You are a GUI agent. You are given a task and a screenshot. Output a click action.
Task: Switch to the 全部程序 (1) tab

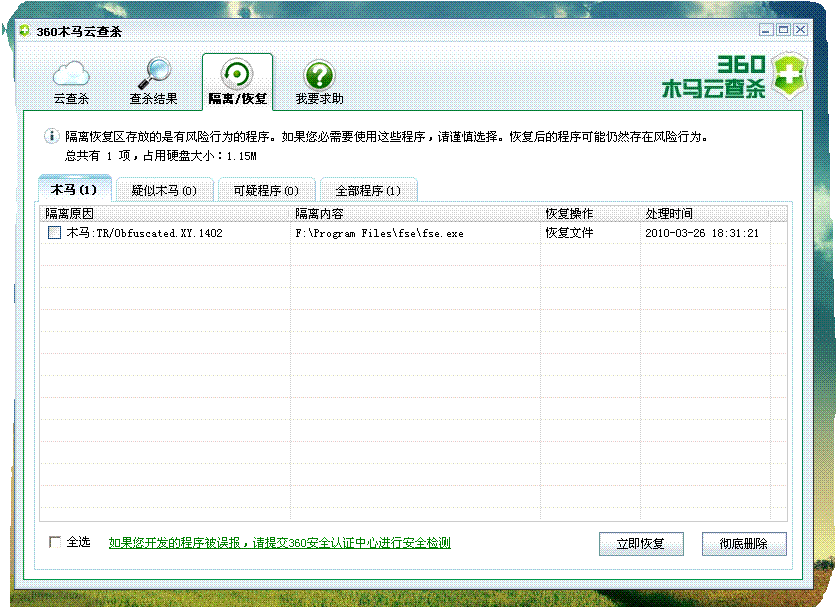368,190
